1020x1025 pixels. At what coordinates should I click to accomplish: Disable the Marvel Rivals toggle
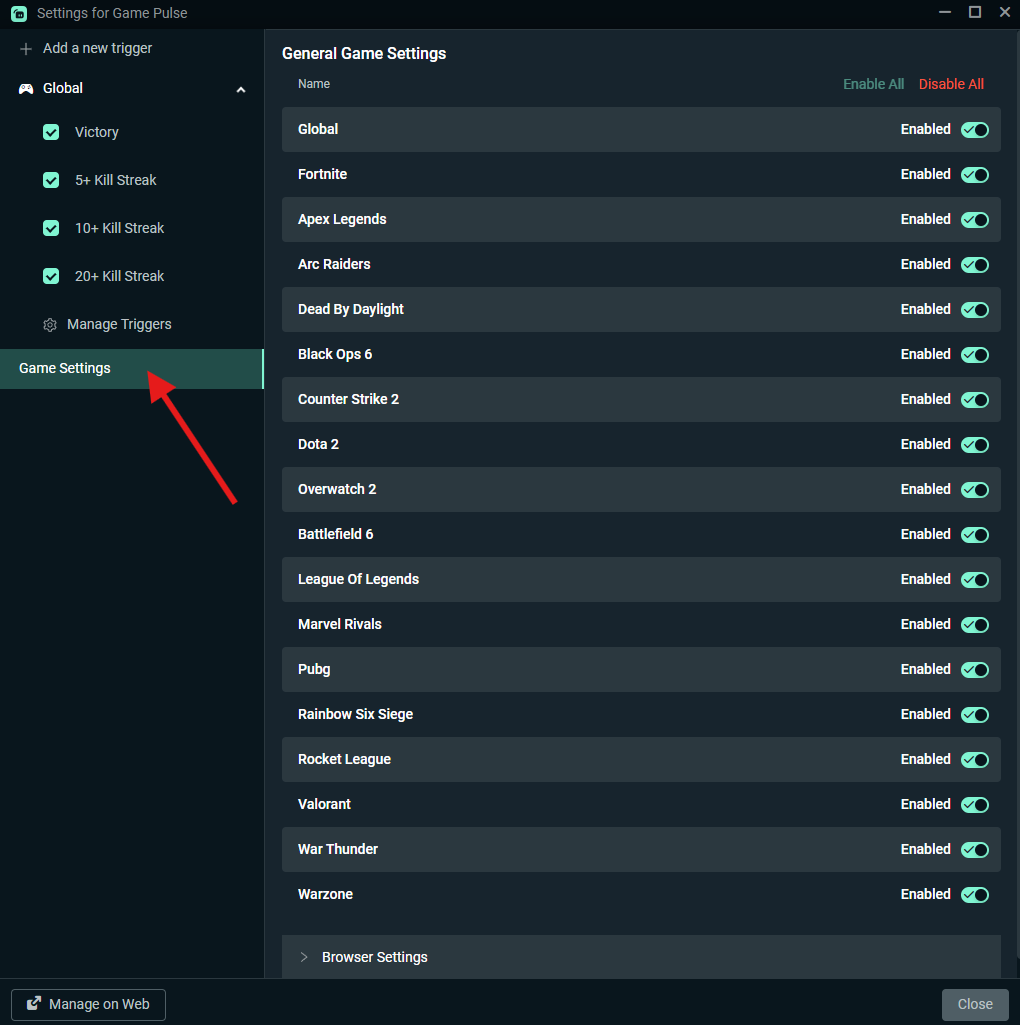coord(974,625)
